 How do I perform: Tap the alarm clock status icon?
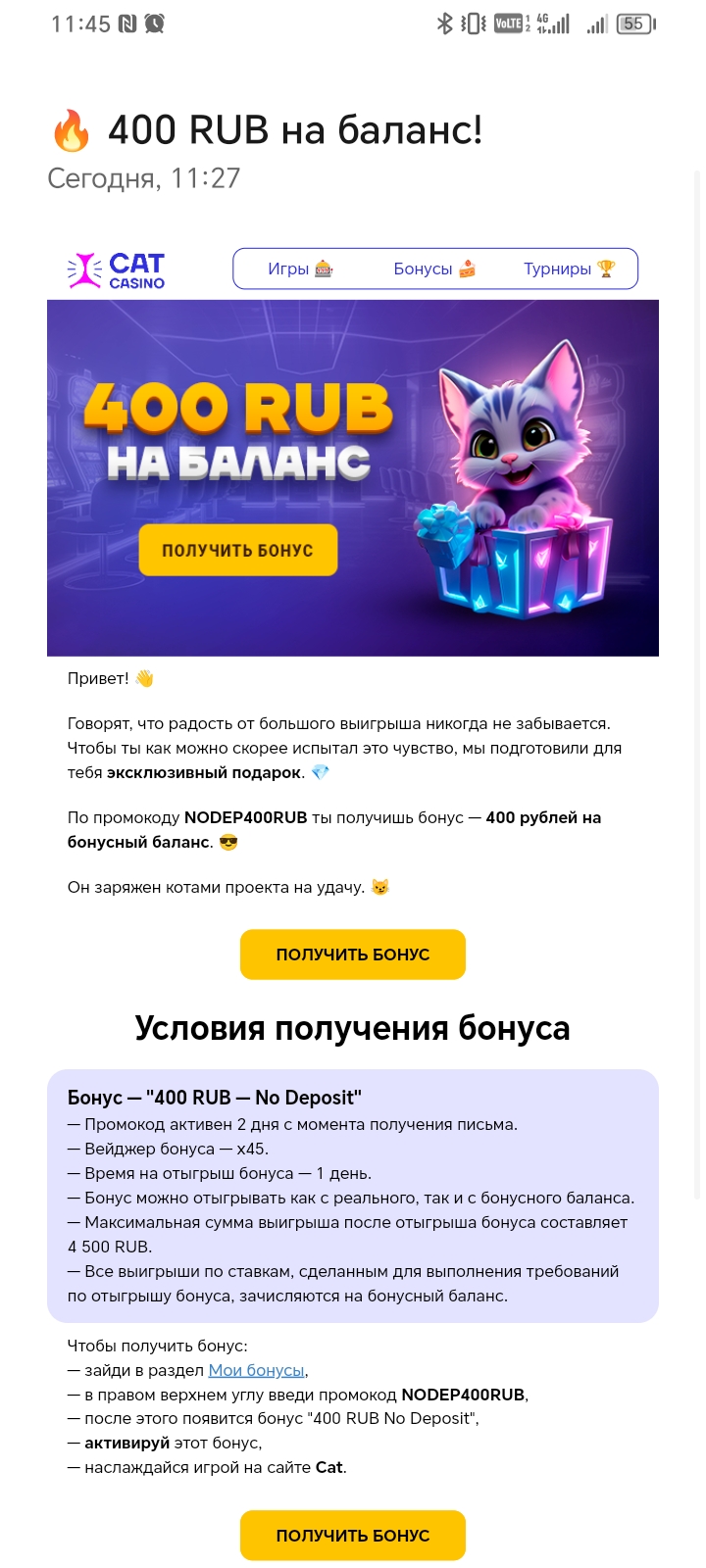(x=154, y=24)
